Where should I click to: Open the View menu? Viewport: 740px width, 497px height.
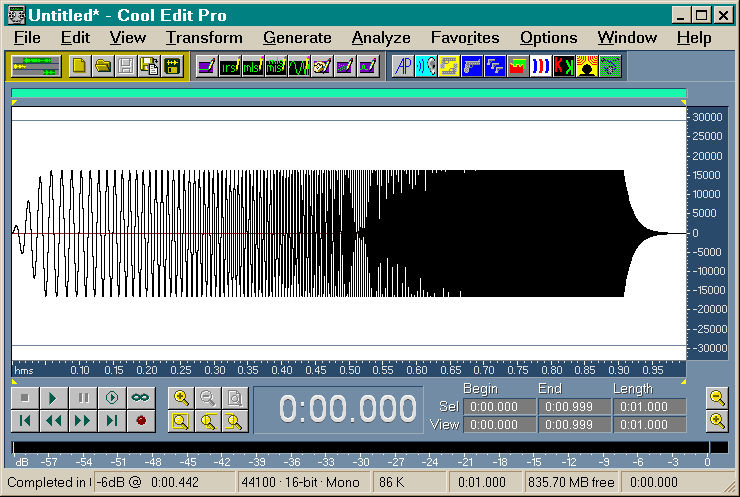[128, 38]
